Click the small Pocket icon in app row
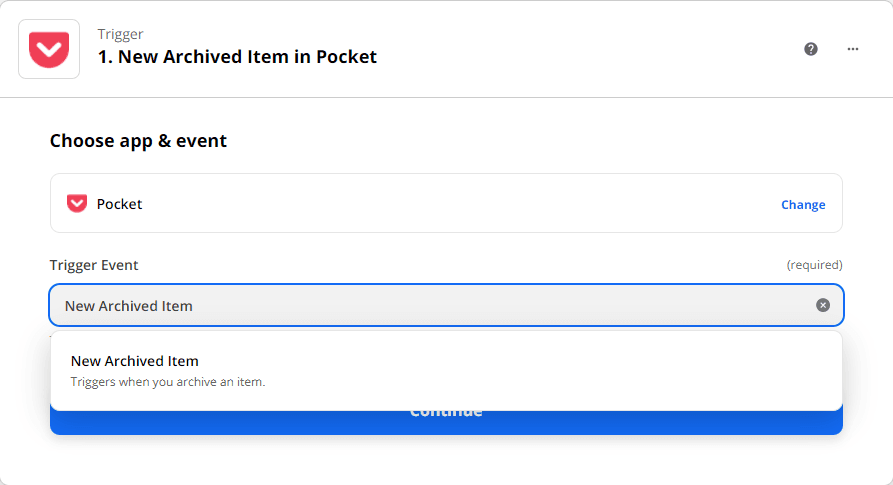The height and width of the screenshot is (485, 893). (77, 204)
